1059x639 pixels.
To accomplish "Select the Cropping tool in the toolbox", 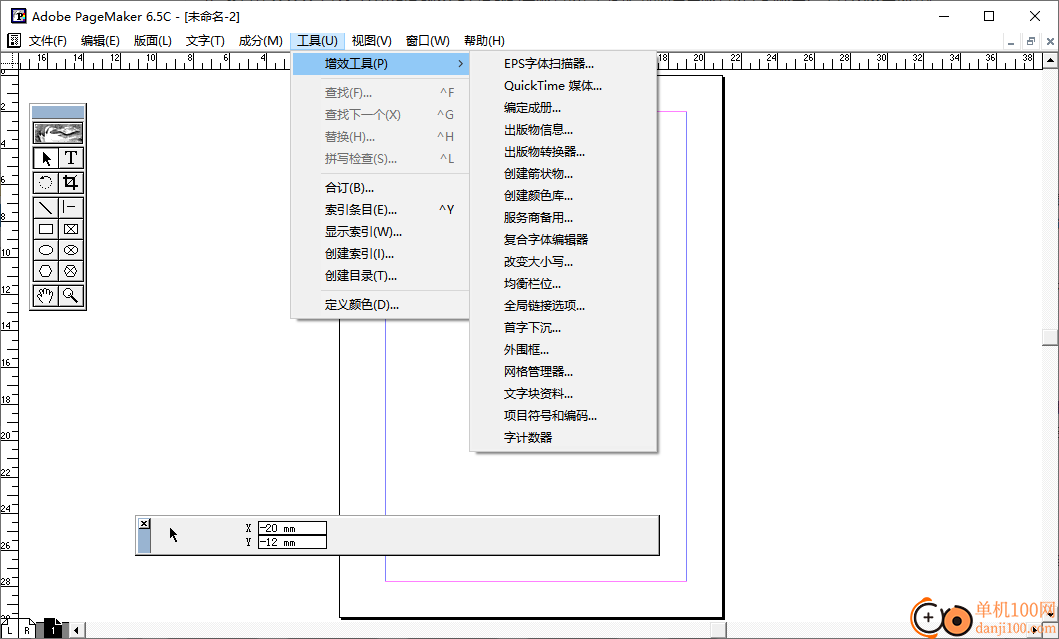I will (71, 182).
